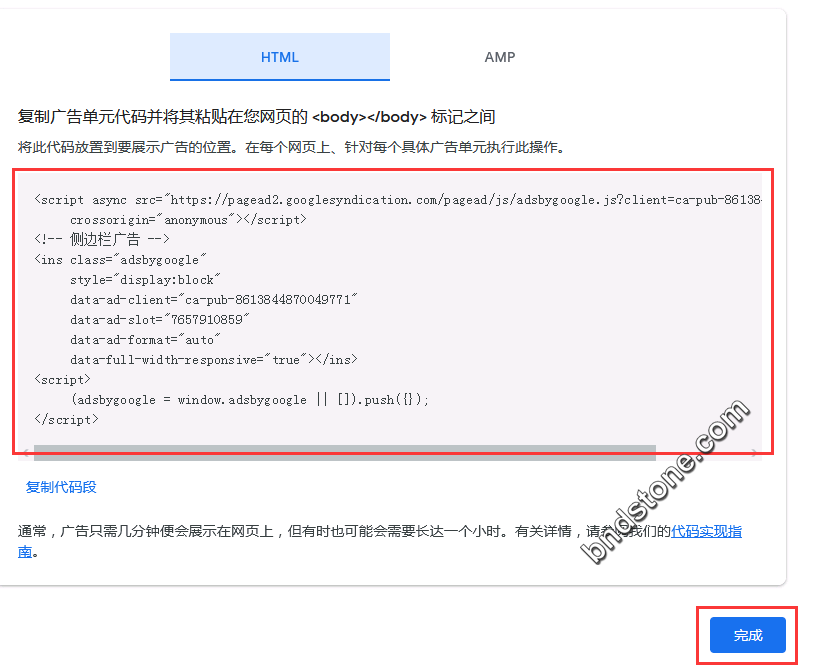Click the 复制代码段 link
The height and width of the screenshot is (671, 816).
coord(61,487)
